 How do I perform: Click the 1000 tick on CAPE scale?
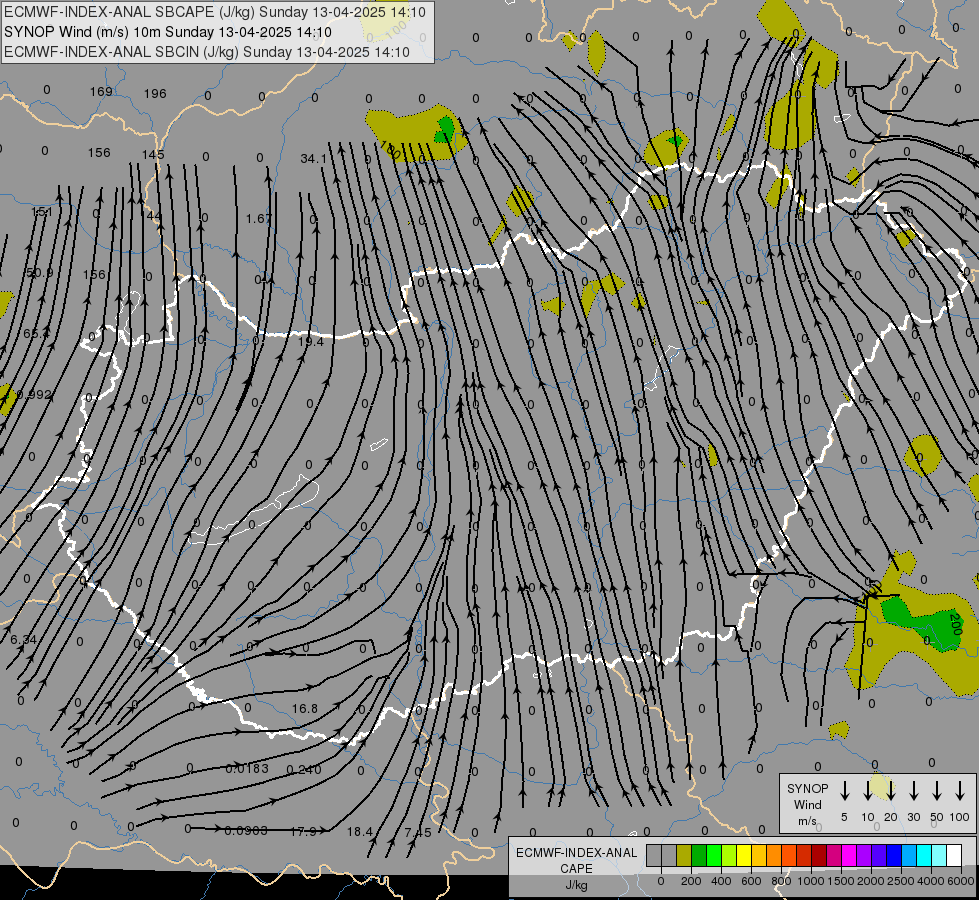coord(810,881)
